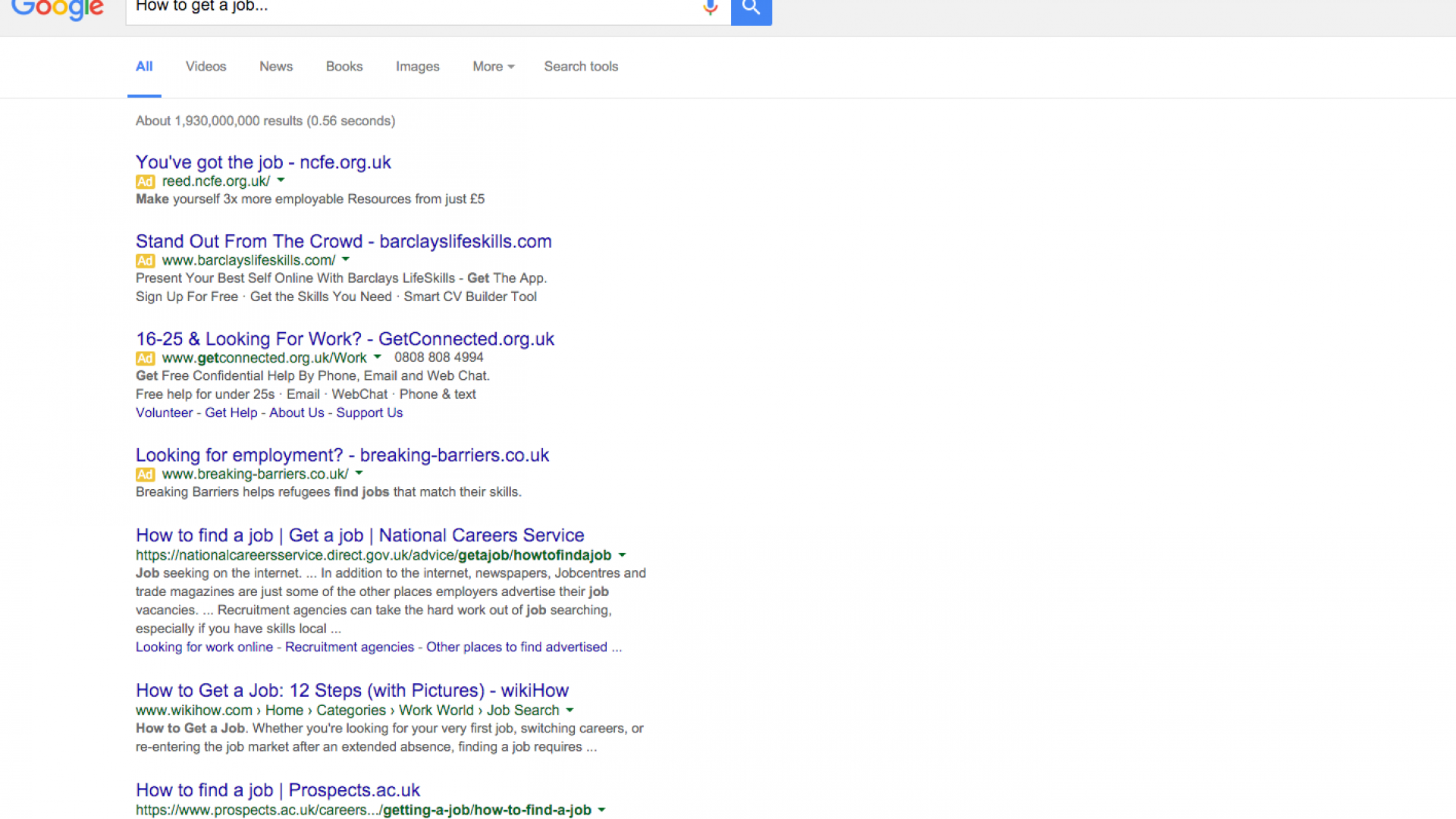Click phone number 0808 808 4994
This screenshot has height=819, width=1456.
pos(439,357)
